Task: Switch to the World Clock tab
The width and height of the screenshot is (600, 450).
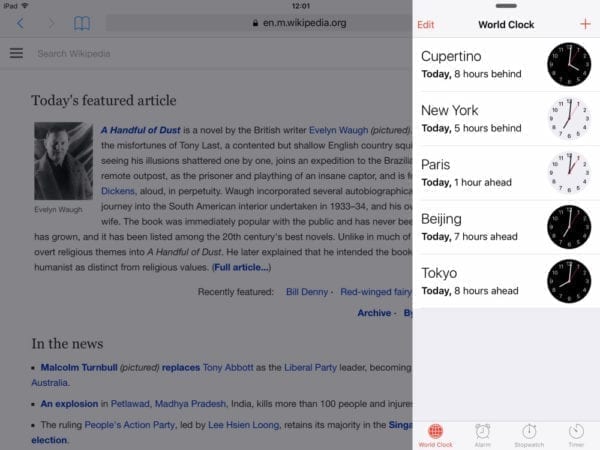Action: [435, 434]
